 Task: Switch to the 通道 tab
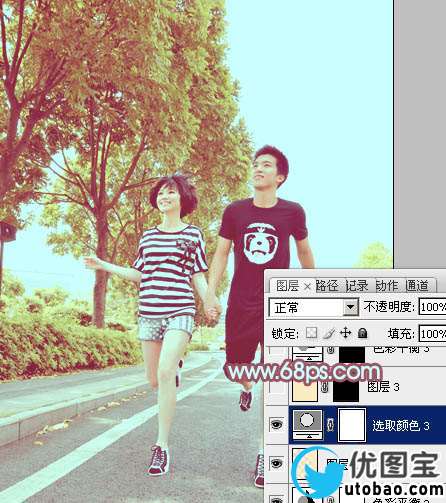(417, 286)
